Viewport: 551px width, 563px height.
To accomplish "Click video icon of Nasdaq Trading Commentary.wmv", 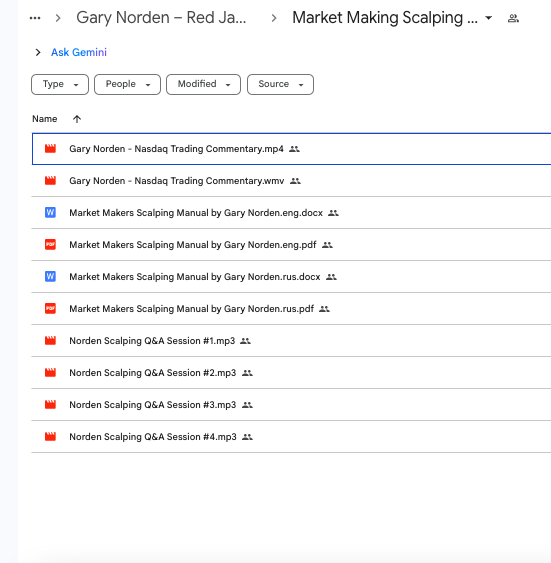I will click(x=50, y=181).
